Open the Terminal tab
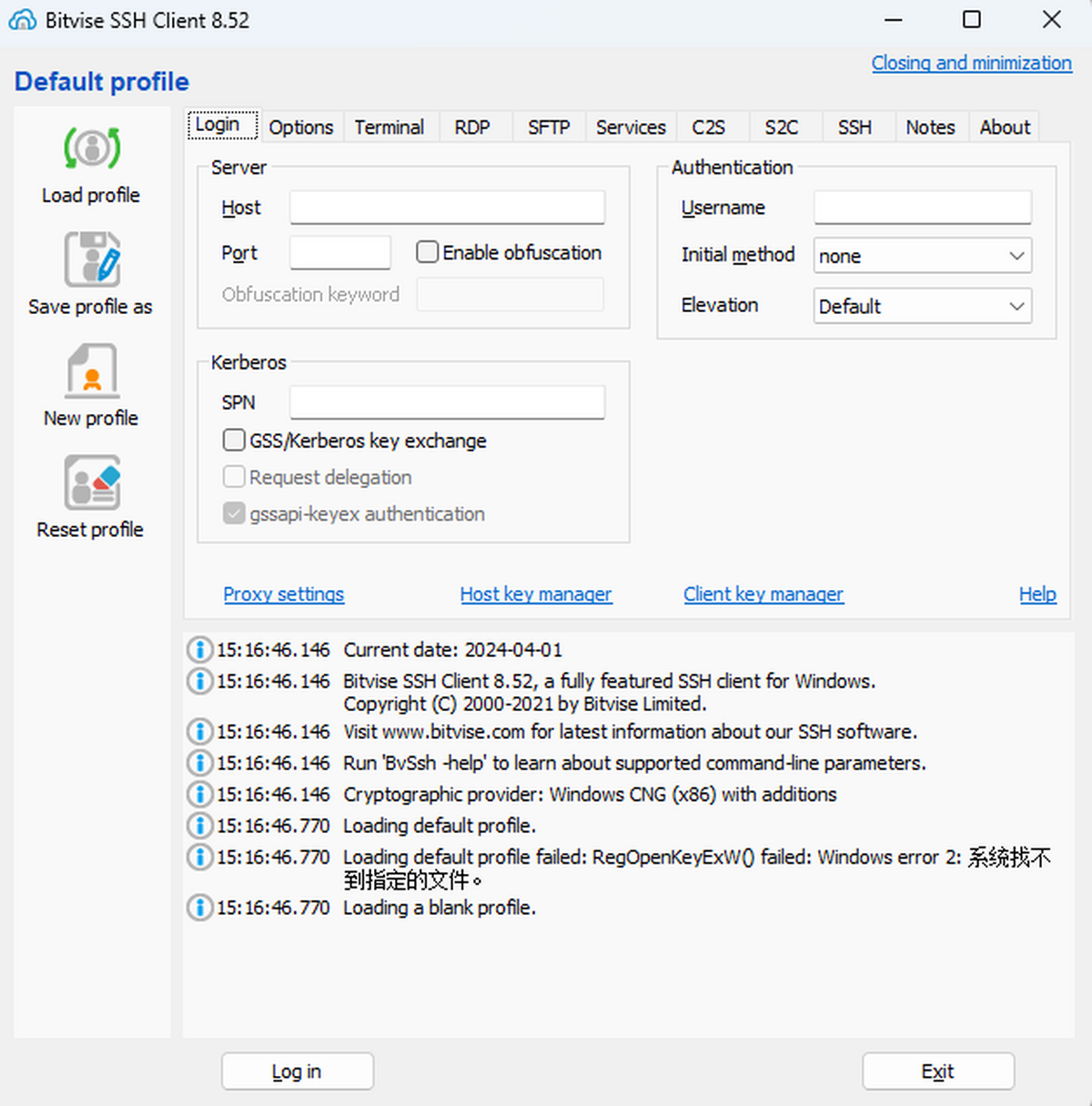This screenshot has width=1092, height=1106. click(x=389, y=127)
